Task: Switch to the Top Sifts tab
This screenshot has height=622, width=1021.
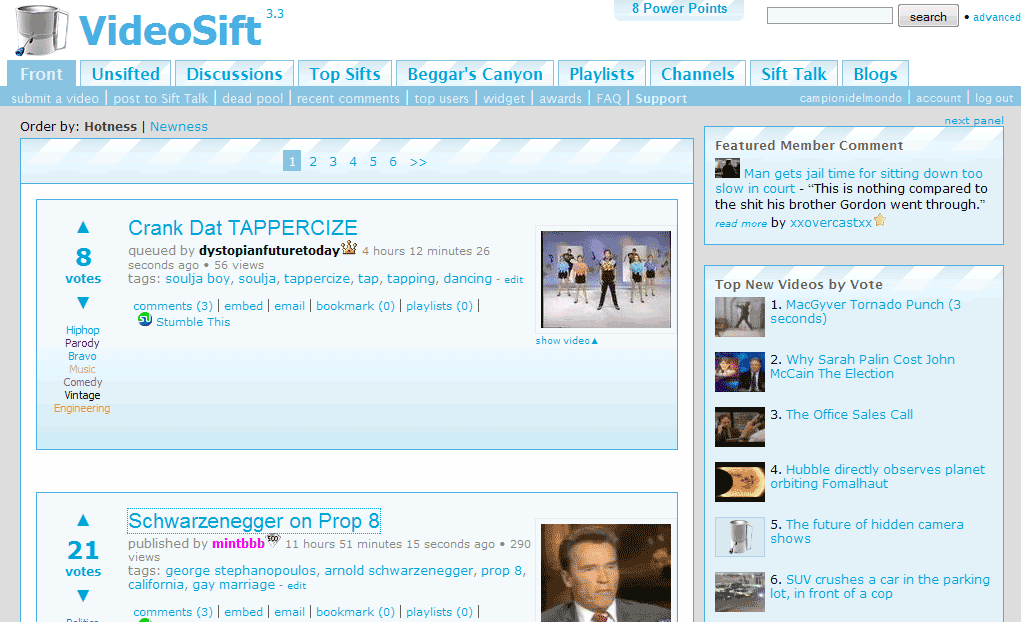Action: point(344,74)
